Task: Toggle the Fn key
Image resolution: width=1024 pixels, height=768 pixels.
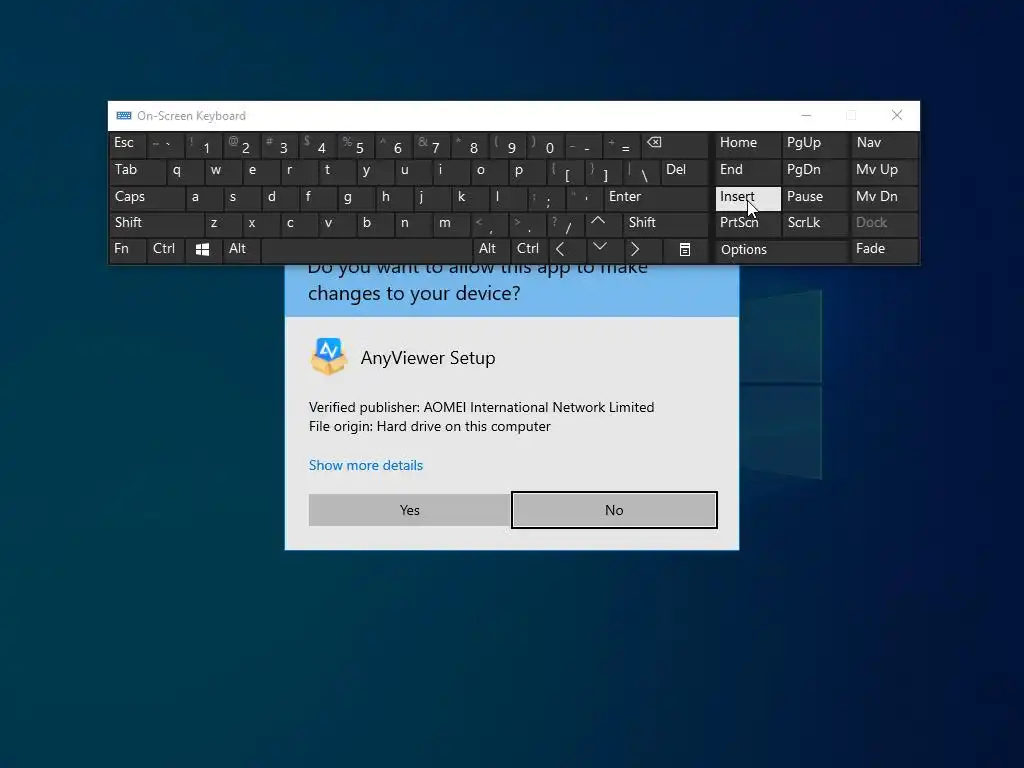Action: (127, 249)
